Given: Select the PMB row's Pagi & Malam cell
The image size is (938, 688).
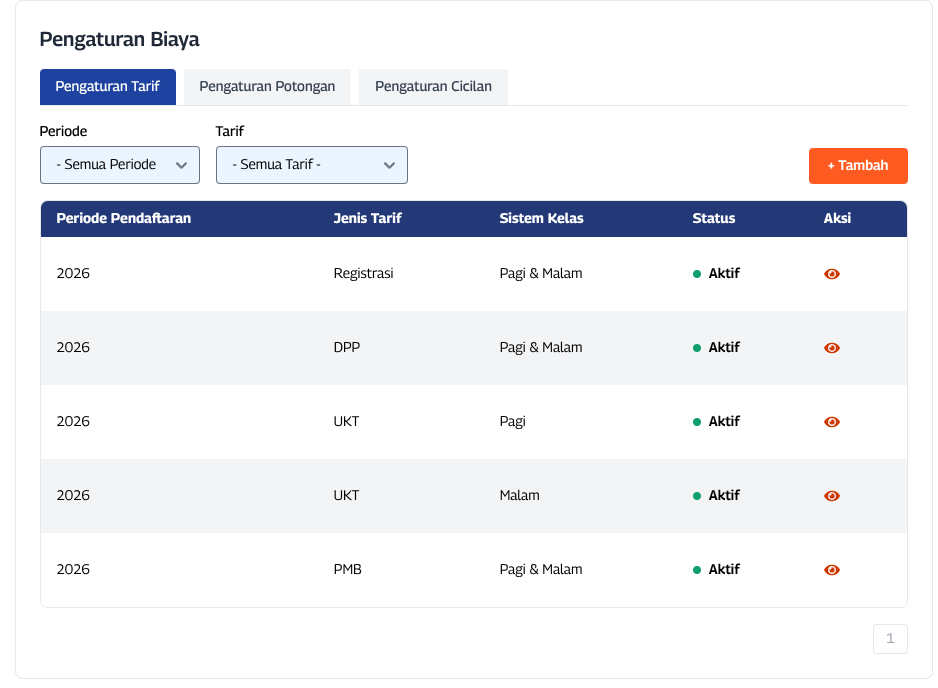Looking at the screenshot, I should 540,570.
